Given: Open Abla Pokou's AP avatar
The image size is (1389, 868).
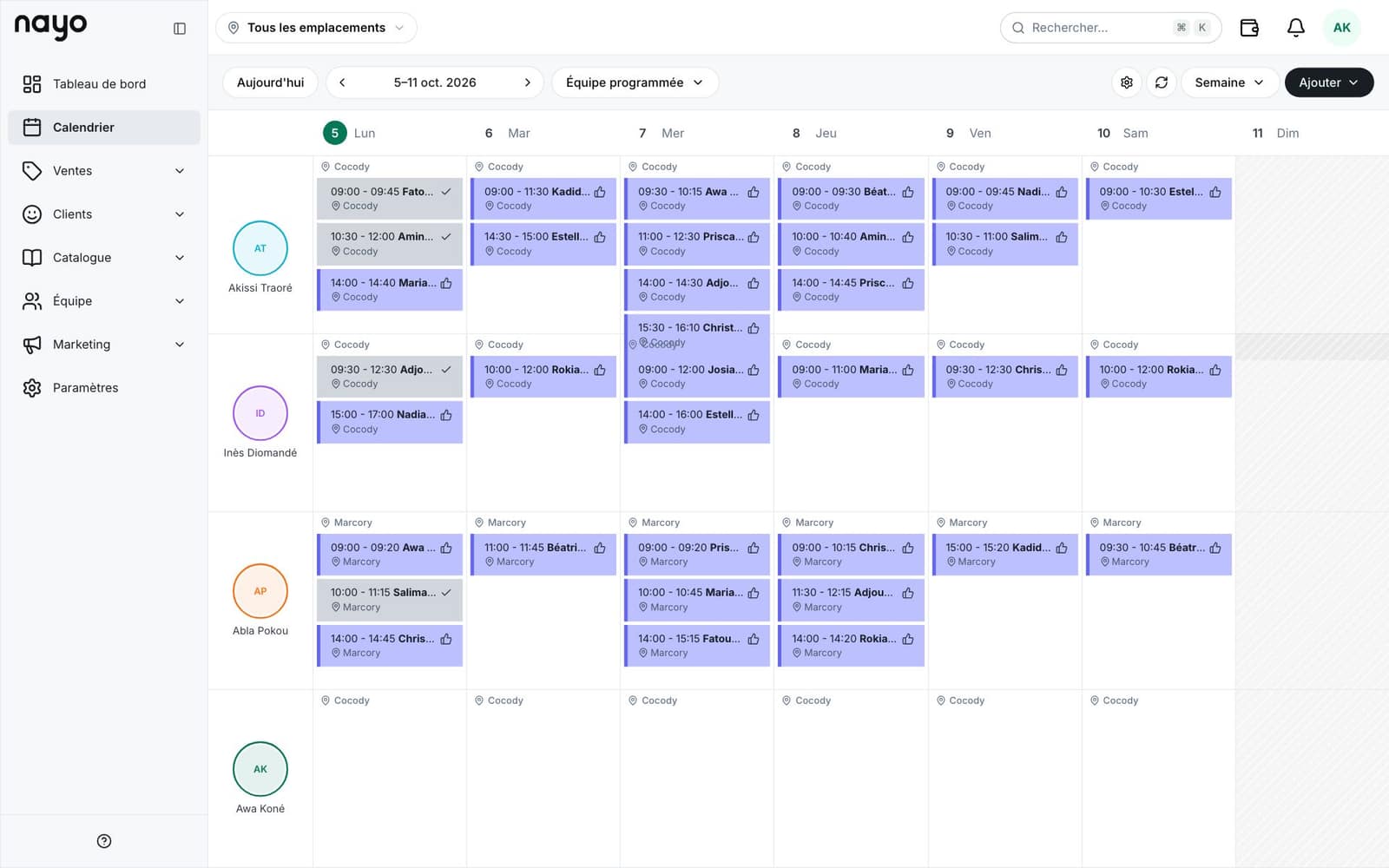Looking at the screenshot, I should [x=260, y=591].
